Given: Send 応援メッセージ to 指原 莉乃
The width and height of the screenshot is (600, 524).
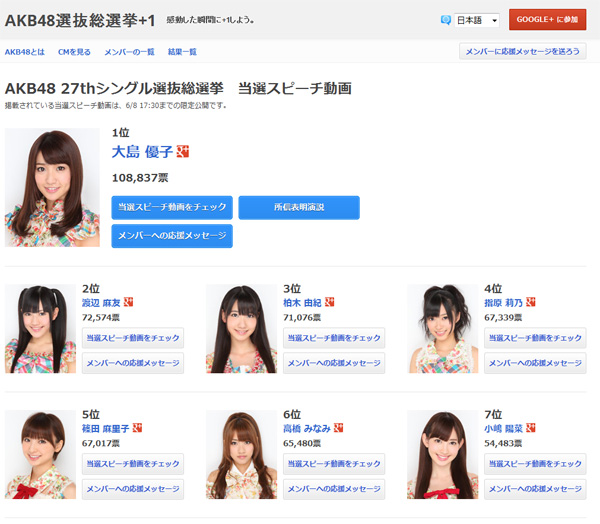Looking at the screenshot, I should tap(535, 363).
